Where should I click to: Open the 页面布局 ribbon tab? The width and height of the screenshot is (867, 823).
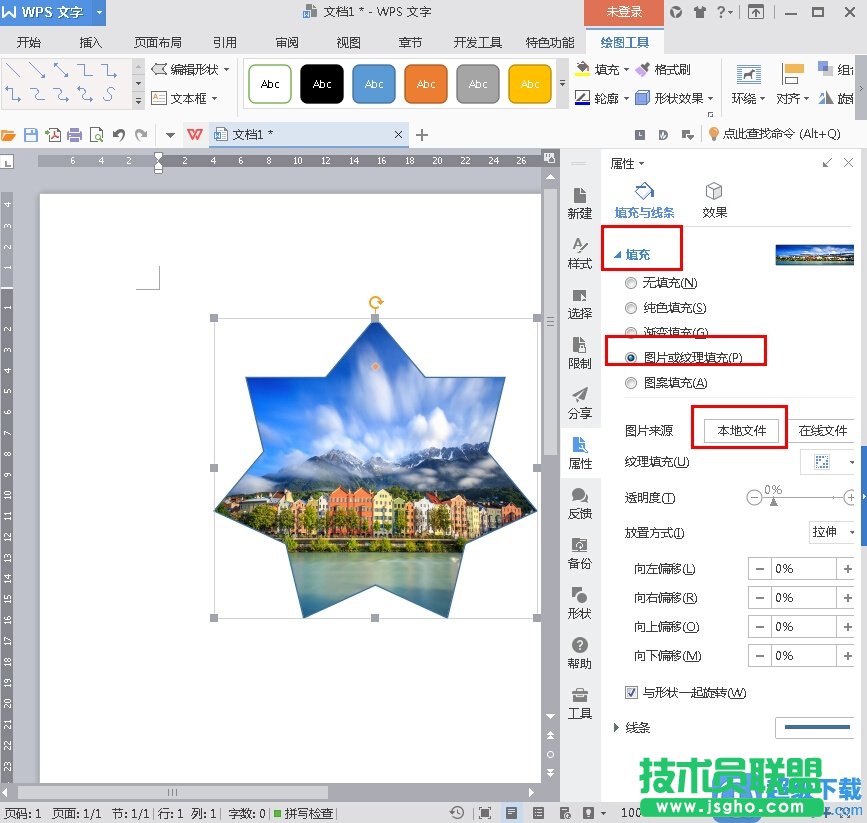coord(158,43)
